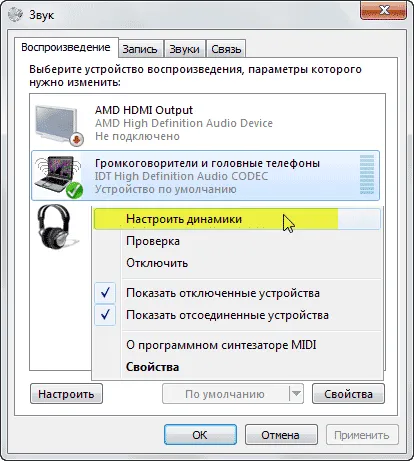
Task: Choose 'Настроить динамики' from context menu
Action: (x=237, y=219)
